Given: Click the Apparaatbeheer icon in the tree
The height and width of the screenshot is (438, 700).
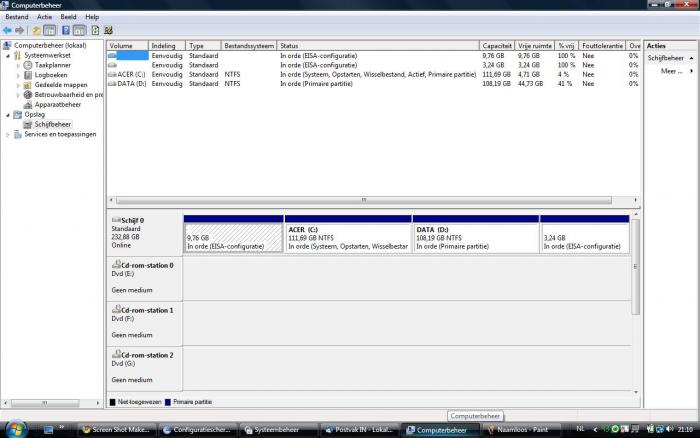Looking at the screenshot, I should pos(28,104).
